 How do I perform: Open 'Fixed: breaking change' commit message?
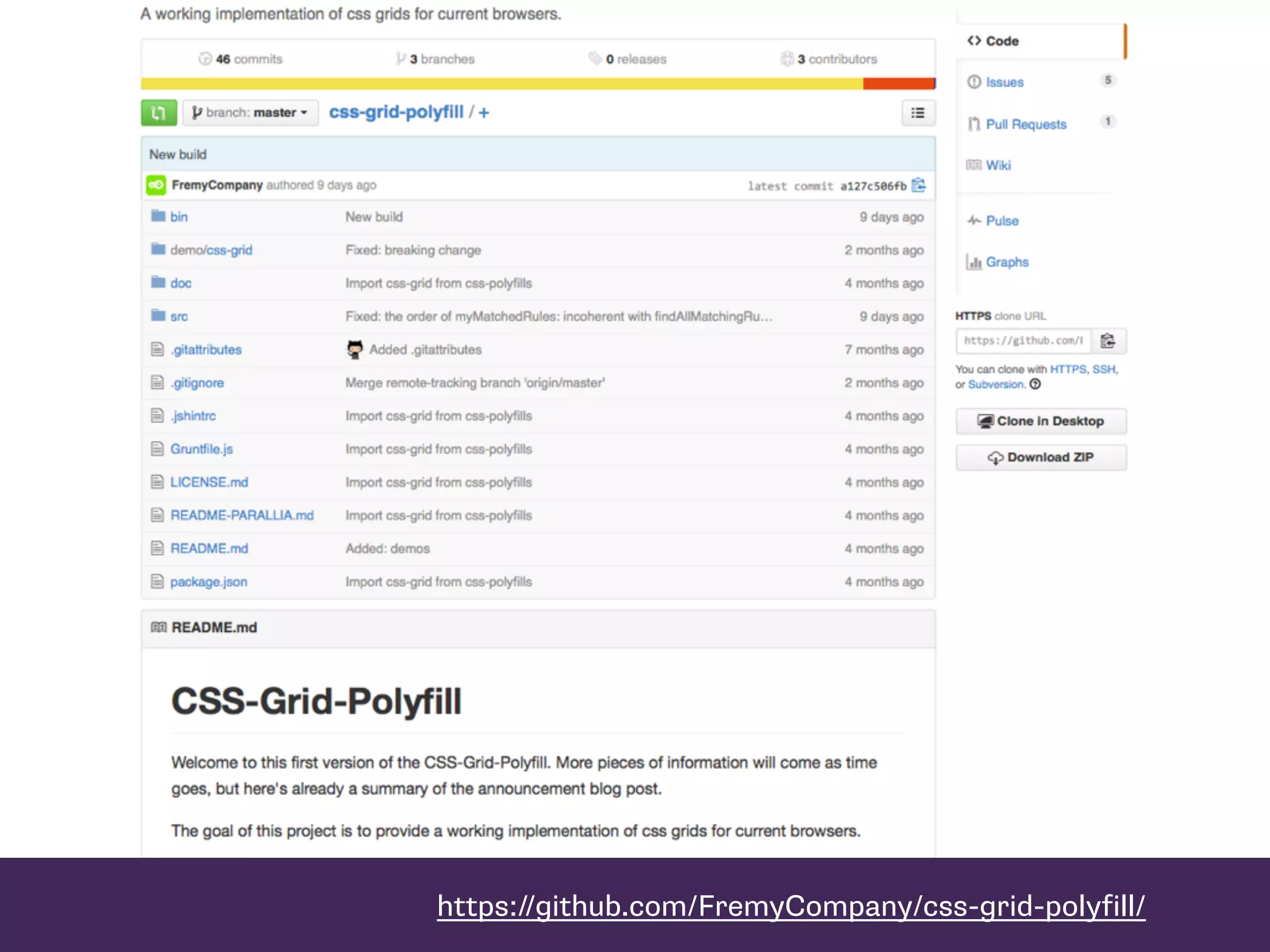pyautogui.click(x=413, y=250)
